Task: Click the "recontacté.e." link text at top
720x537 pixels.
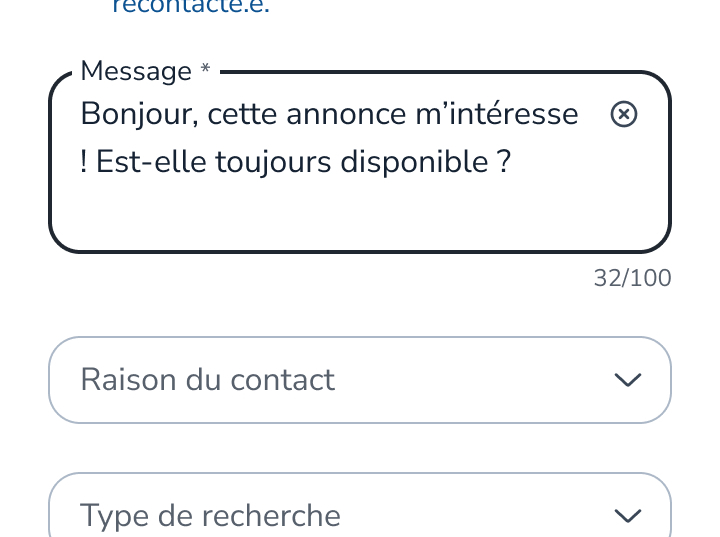Action: (x=190, y=8)
